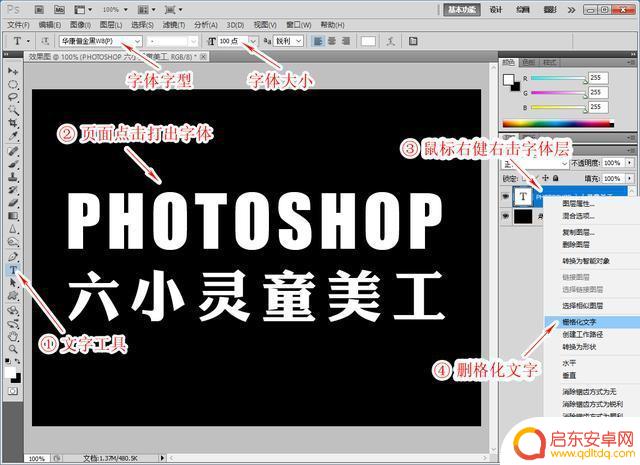This screenshot has width=640, height=465.
Task: Select the Move tool
Action: click(13, 71)
